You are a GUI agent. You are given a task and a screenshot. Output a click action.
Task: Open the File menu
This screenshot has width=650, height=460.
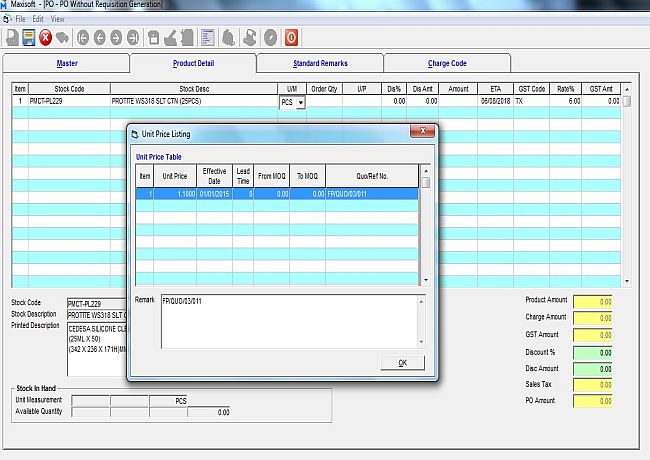21,19
